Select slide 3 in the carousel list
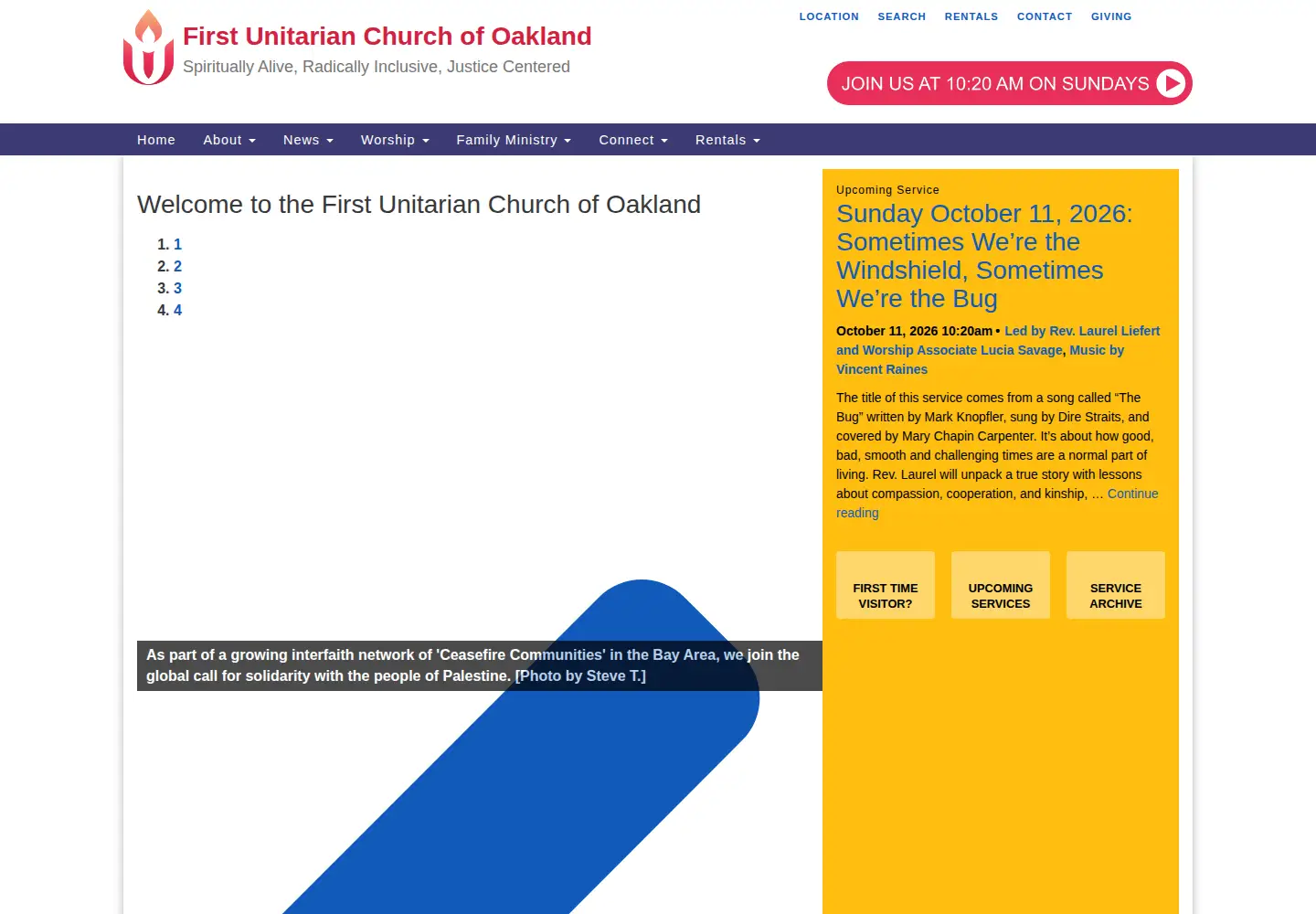 177,288
